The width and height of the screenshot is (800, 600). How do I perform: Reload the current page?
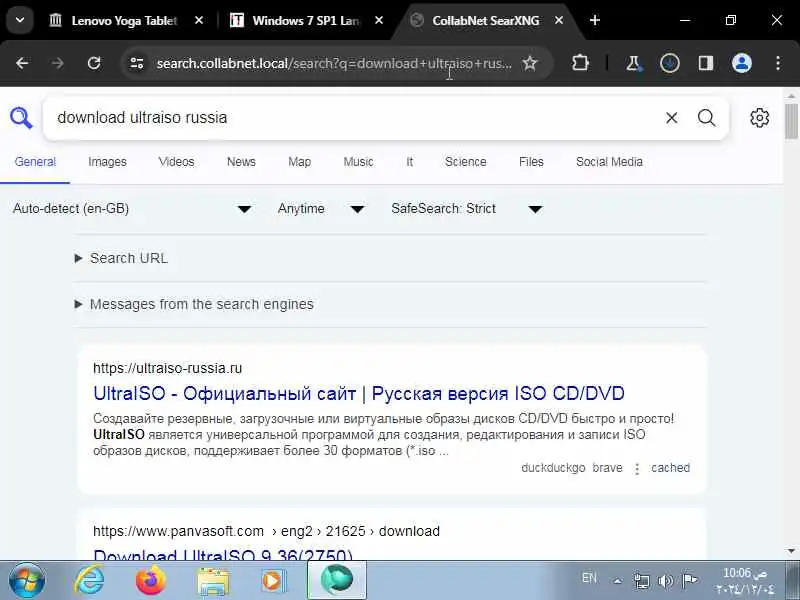point(94,63)
